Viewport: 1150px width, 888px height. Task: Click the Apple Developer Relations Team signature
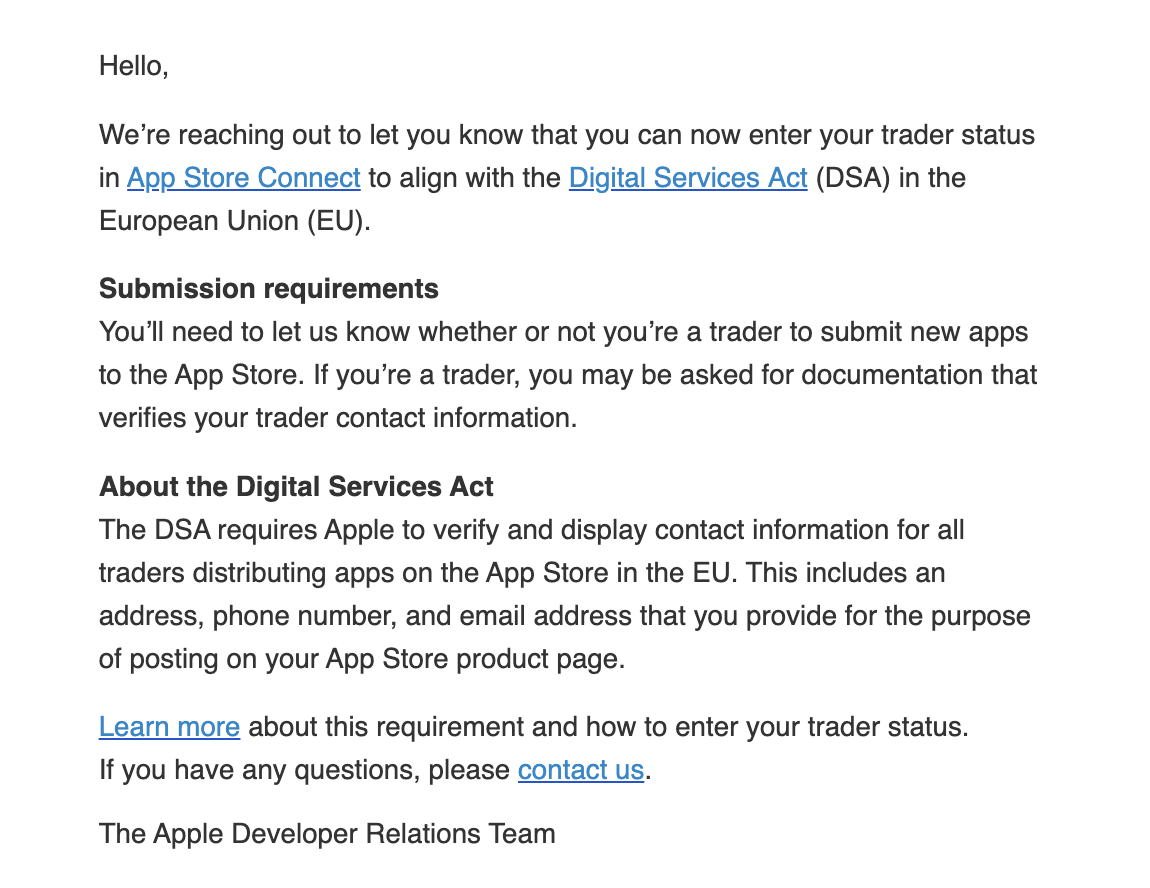pos(327,833)
